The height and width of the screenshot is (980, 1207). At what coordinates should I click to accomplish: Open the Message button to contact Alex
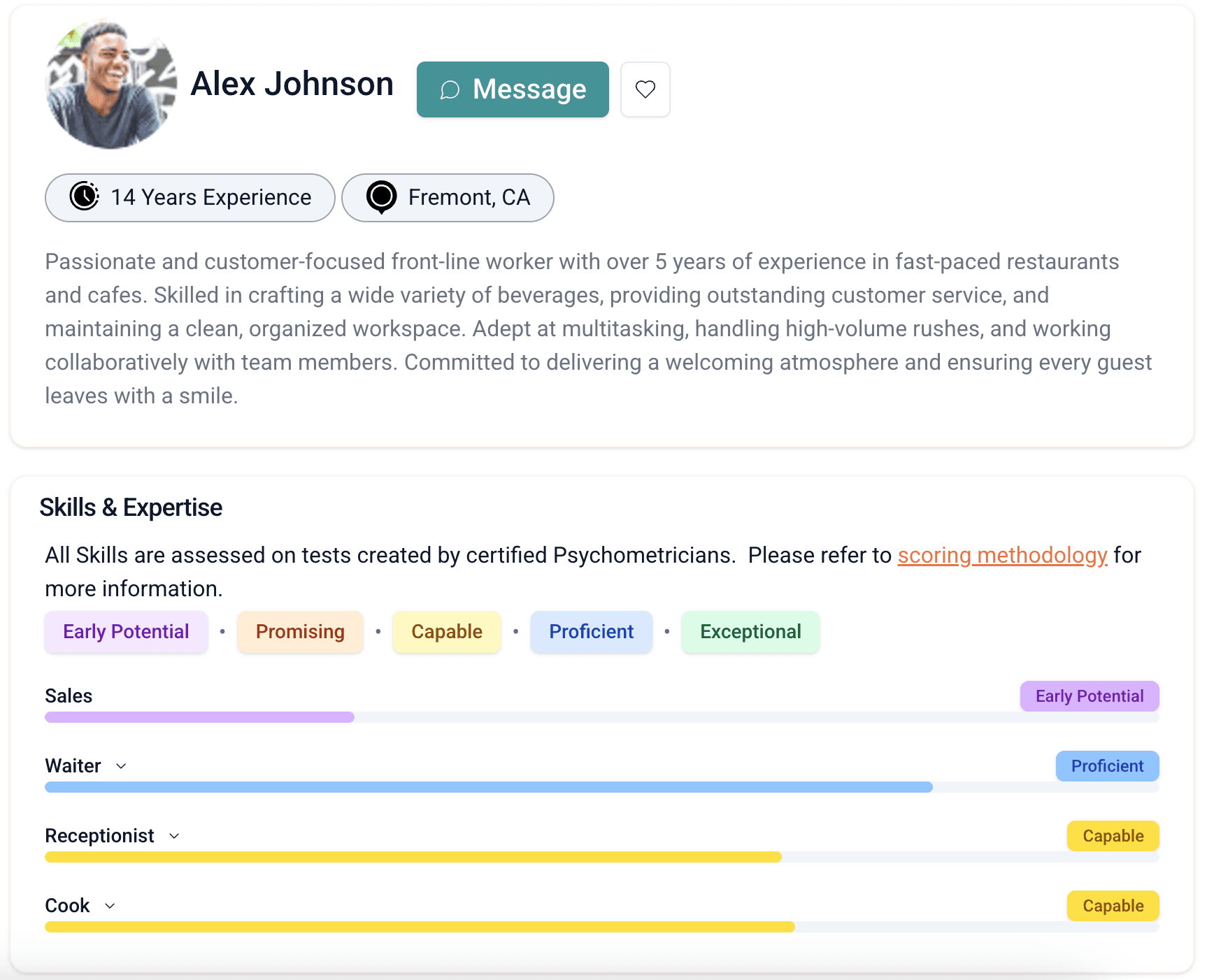513,89
